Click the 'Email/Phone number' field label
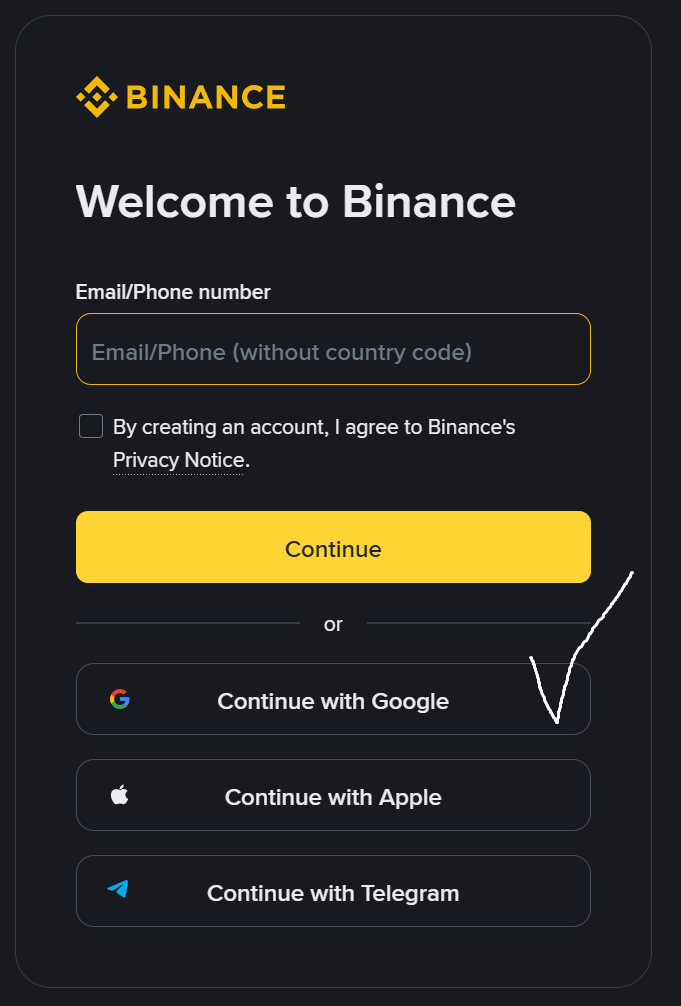The image size is (681, 1006). pos(173,292)
